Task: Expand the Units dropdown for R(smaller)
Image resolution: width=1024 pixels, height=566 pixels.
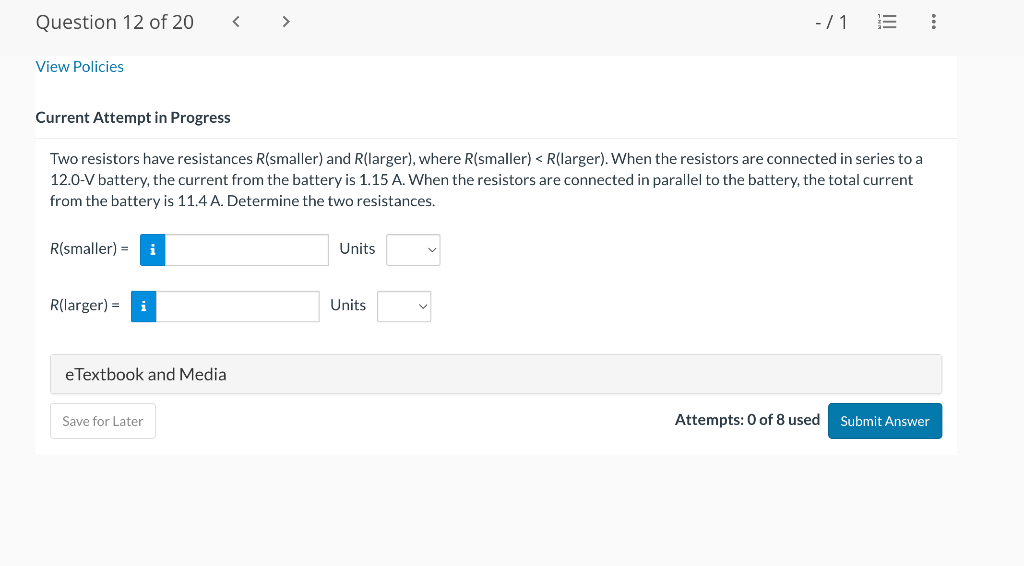Action: coord(413,250)
